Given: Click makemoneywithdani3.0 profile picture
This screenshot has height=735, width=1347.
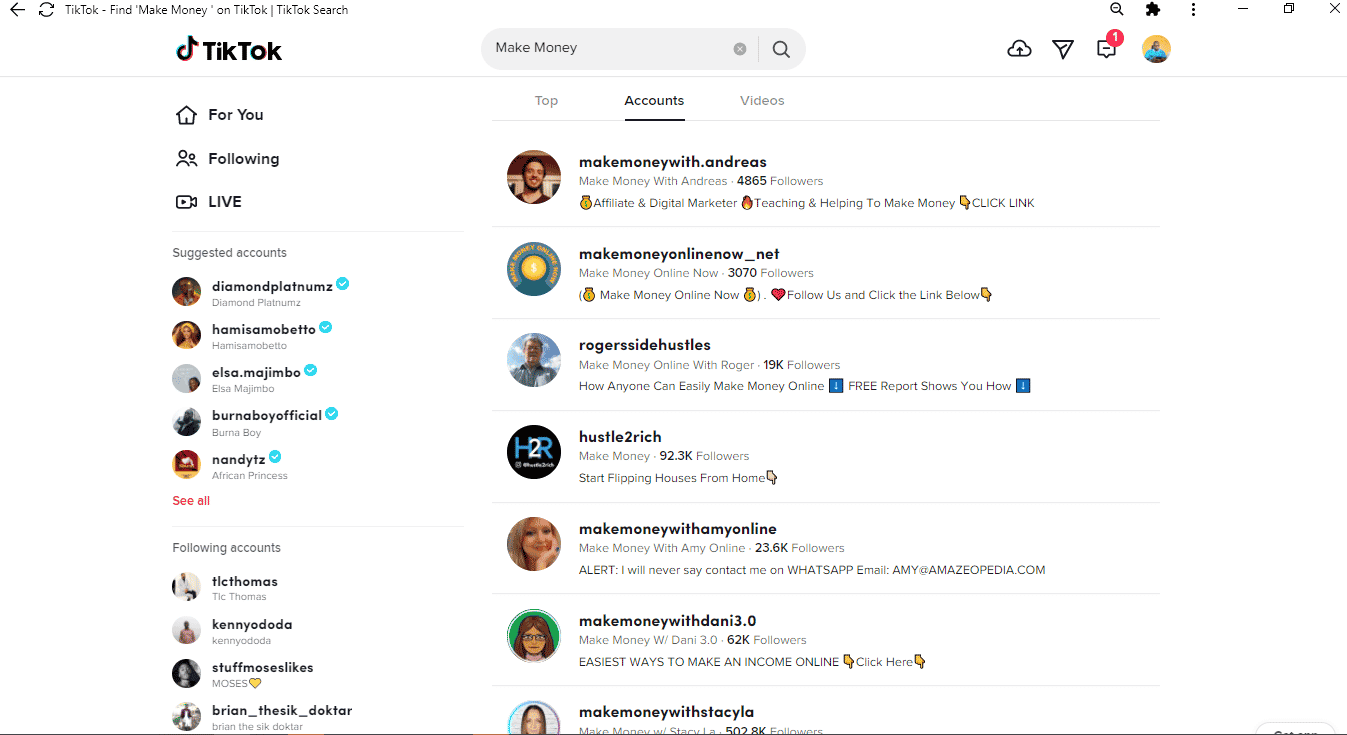Looking at the screenshot, I should point(534,636).
